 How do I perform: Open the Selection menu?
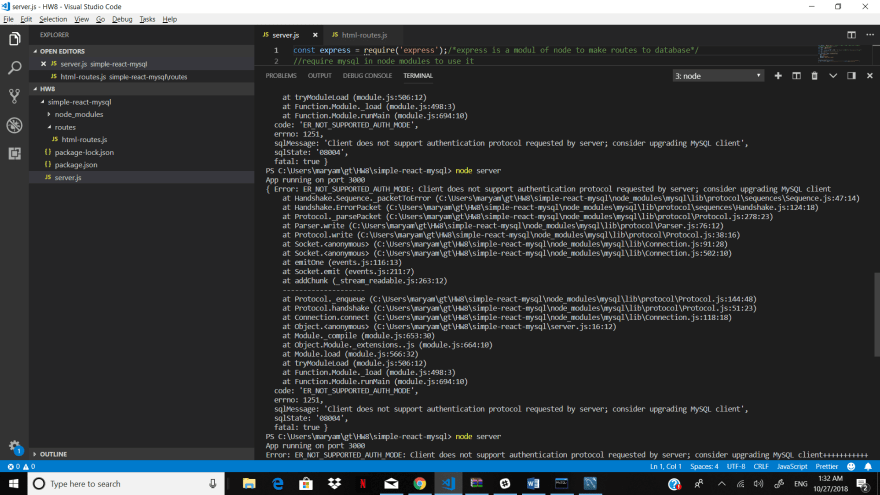pyautogui.click(x=53, y=19)
